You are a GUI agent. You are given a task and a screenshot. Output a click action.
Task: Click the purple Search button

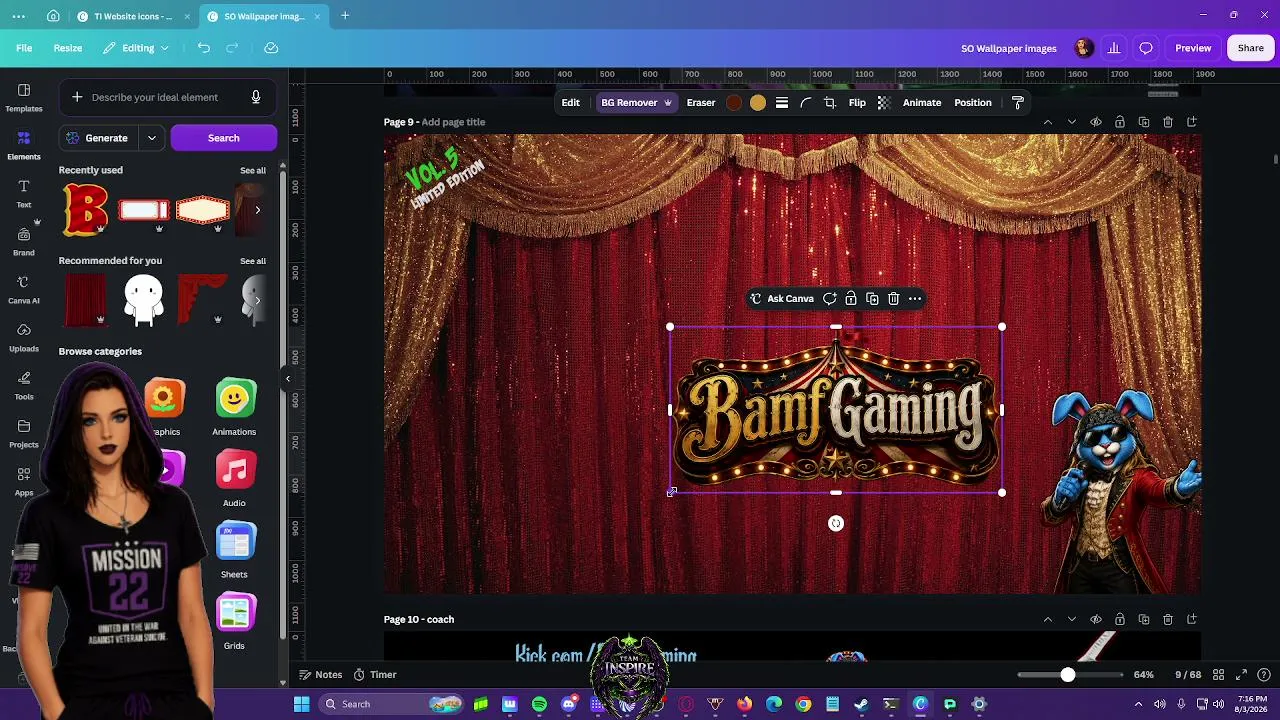224,138
